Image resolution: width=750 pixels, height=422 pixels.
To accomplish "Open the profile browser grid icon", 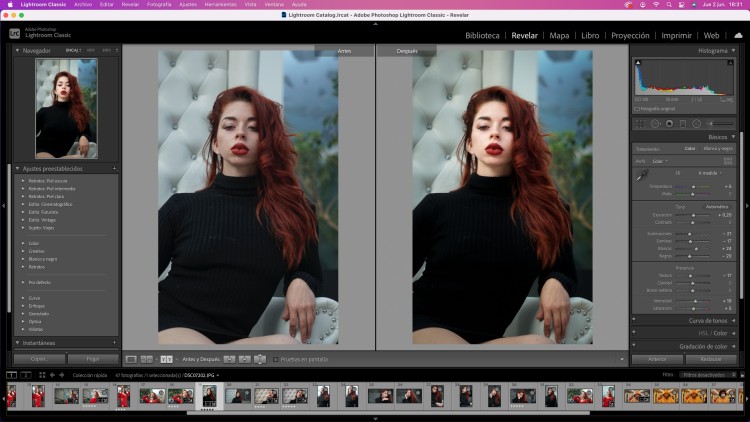I will tap(728, 161).
